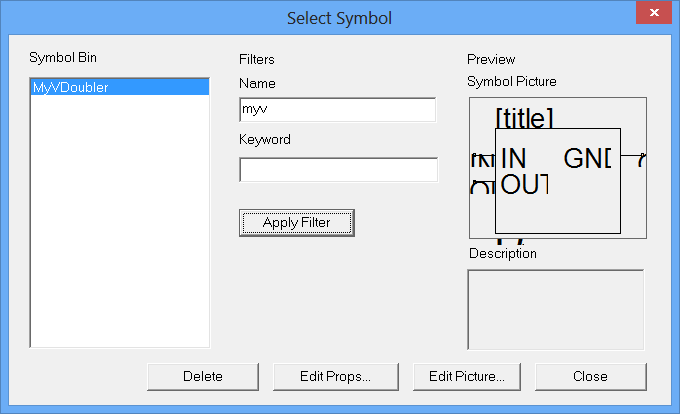This screenshot has height=414, width=680.
Task: Click the Close button at bottom right
Action: pyautogui.click(x=590, y=376)
